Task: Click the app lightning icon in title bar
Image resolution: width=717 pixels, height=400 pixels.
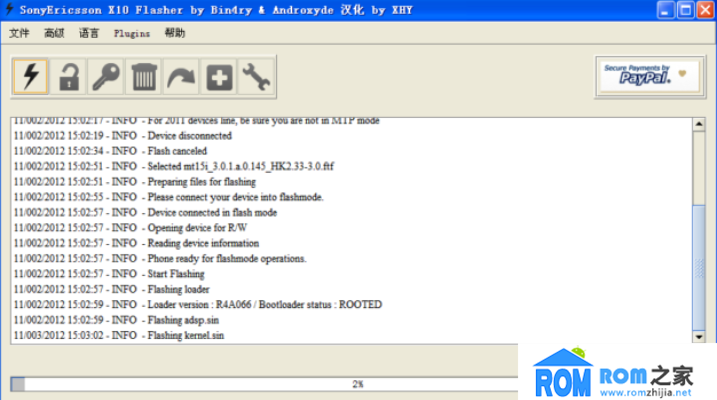Action: [9, 10]
